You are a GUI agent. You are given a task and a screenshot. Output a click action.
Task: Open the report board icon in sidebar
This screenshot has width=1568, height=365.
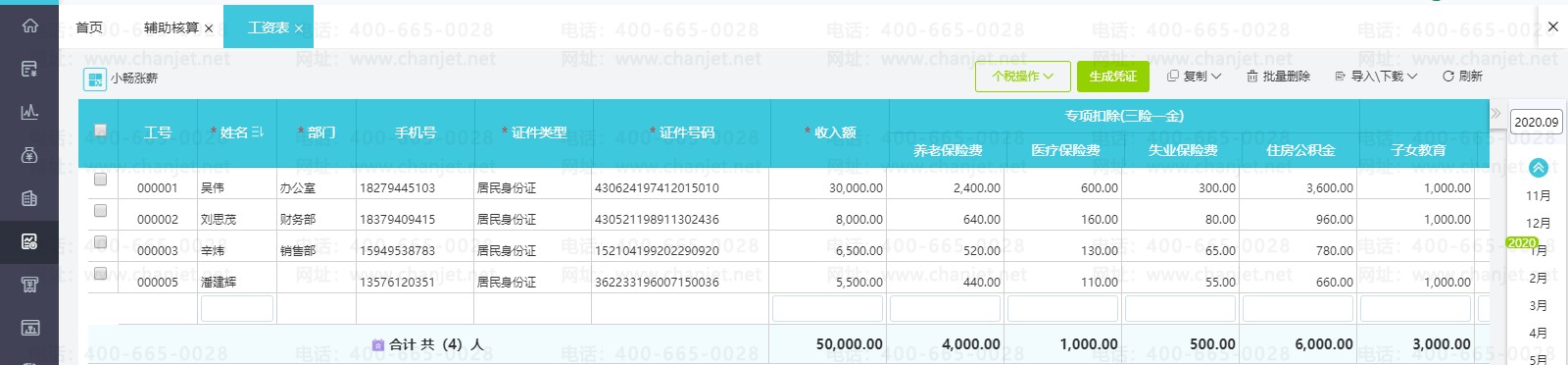[x=29, y=328]
